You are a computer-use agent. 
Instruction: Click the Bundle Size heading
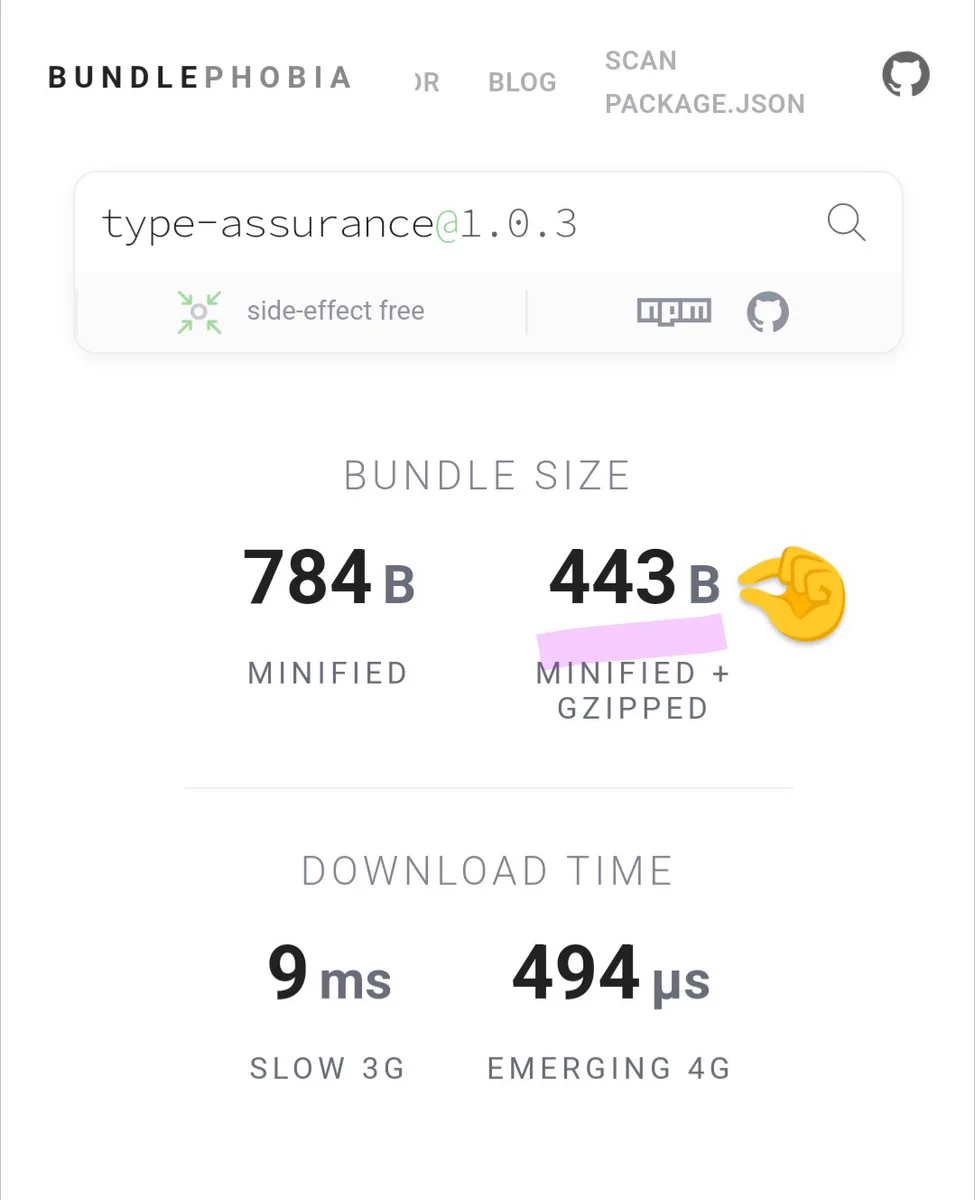(x=487, y=476)
